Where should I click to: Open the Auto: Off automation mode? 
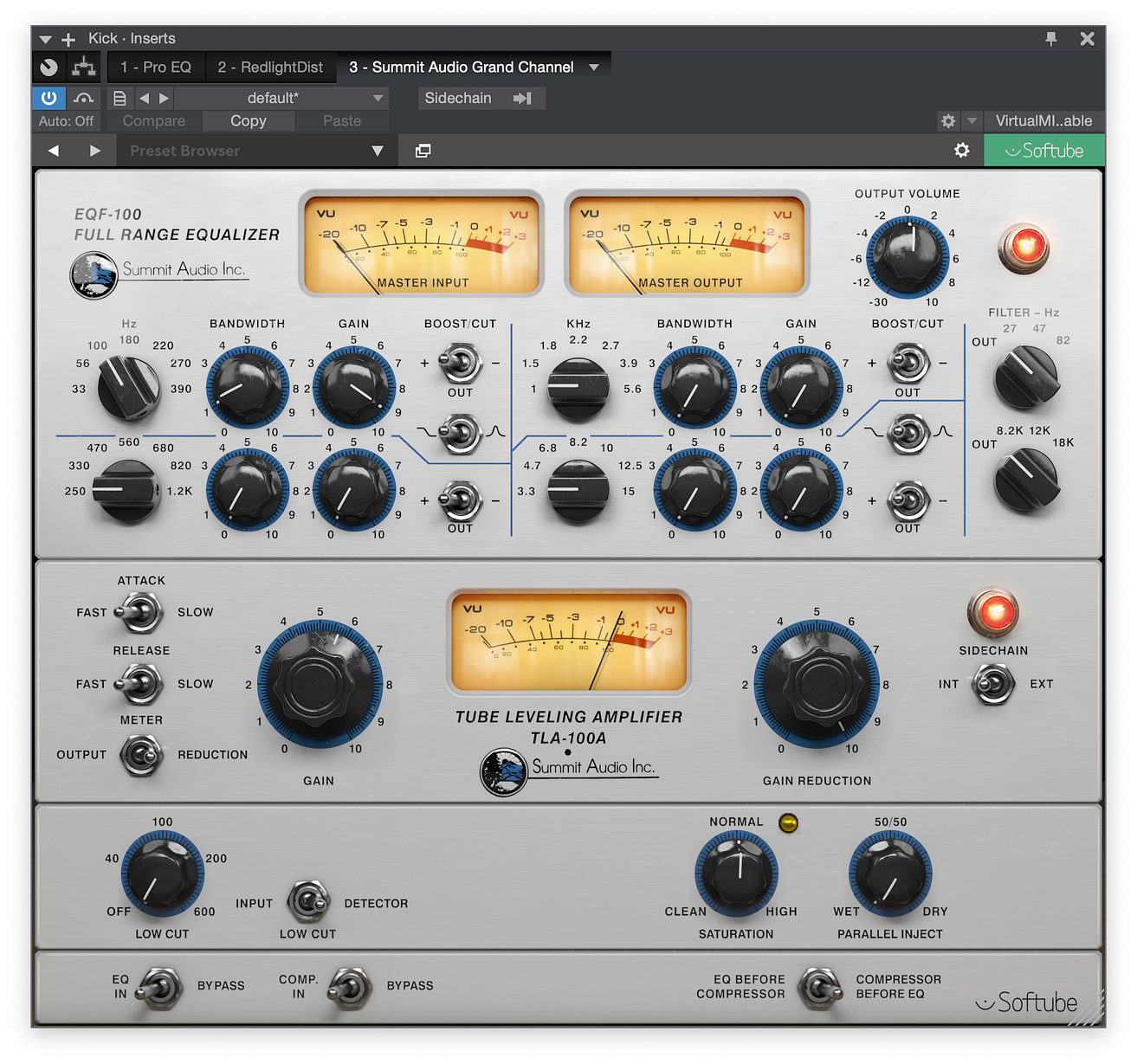pos(66,121)
